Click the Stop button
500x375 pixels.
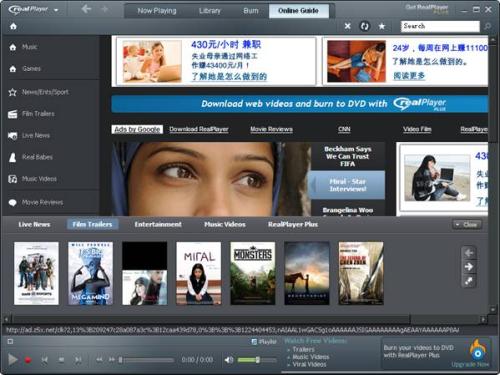coord(61,360)
